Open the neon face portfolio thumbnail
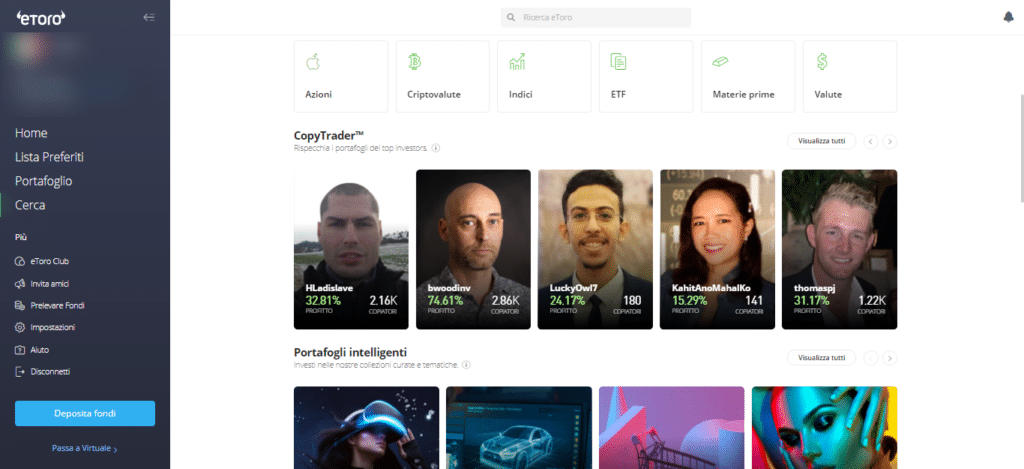This screenshot has height=469, width=1024. [824, 428]
